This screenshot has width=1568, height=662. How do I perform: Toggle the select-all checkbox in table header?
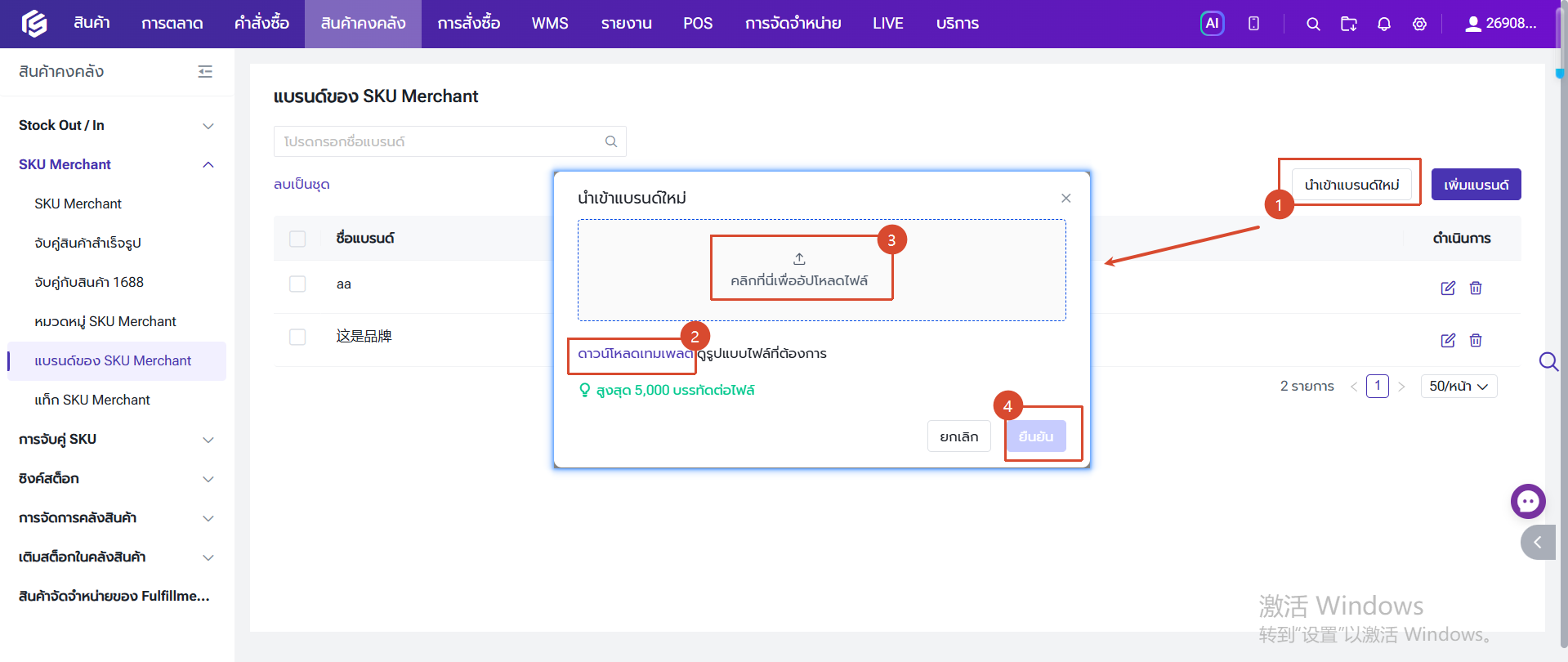[x=297, y=239]
